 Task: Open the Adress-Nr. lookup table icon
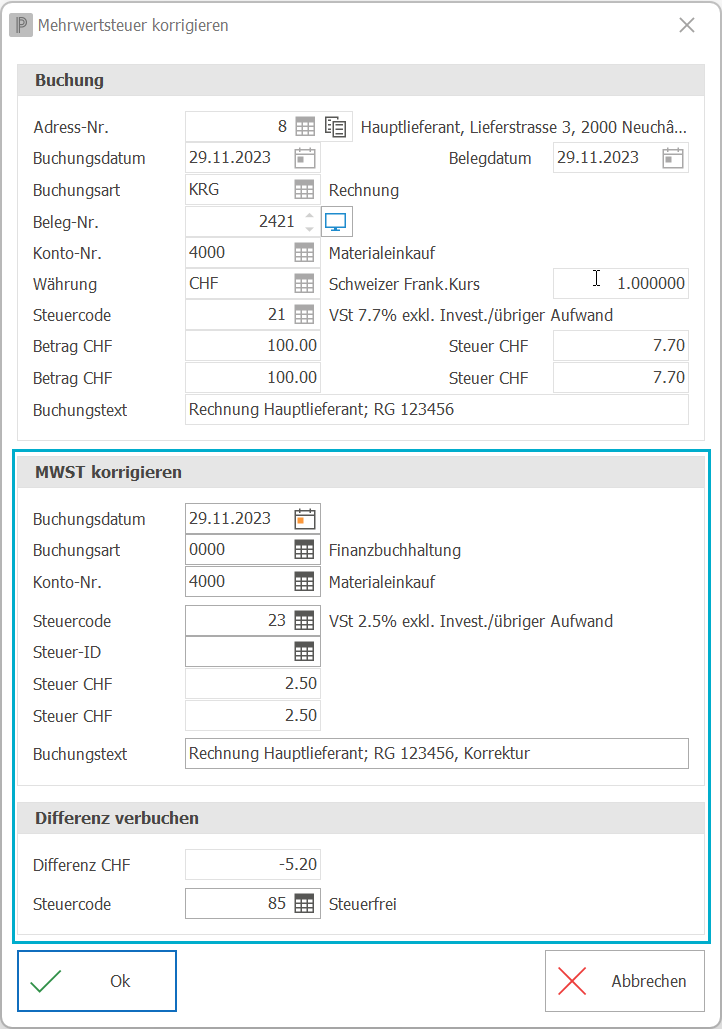tap(305, 127)
